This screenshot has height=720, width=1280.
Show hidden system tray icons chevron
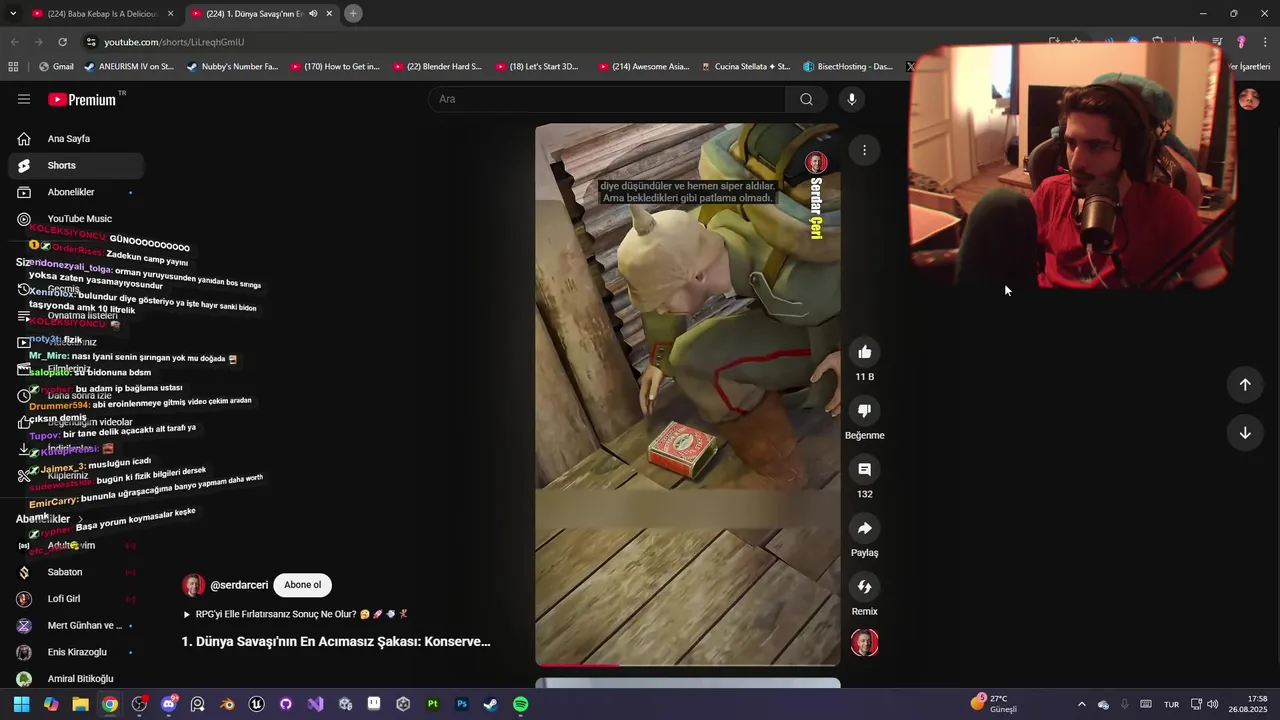[x=1081, y=704]
